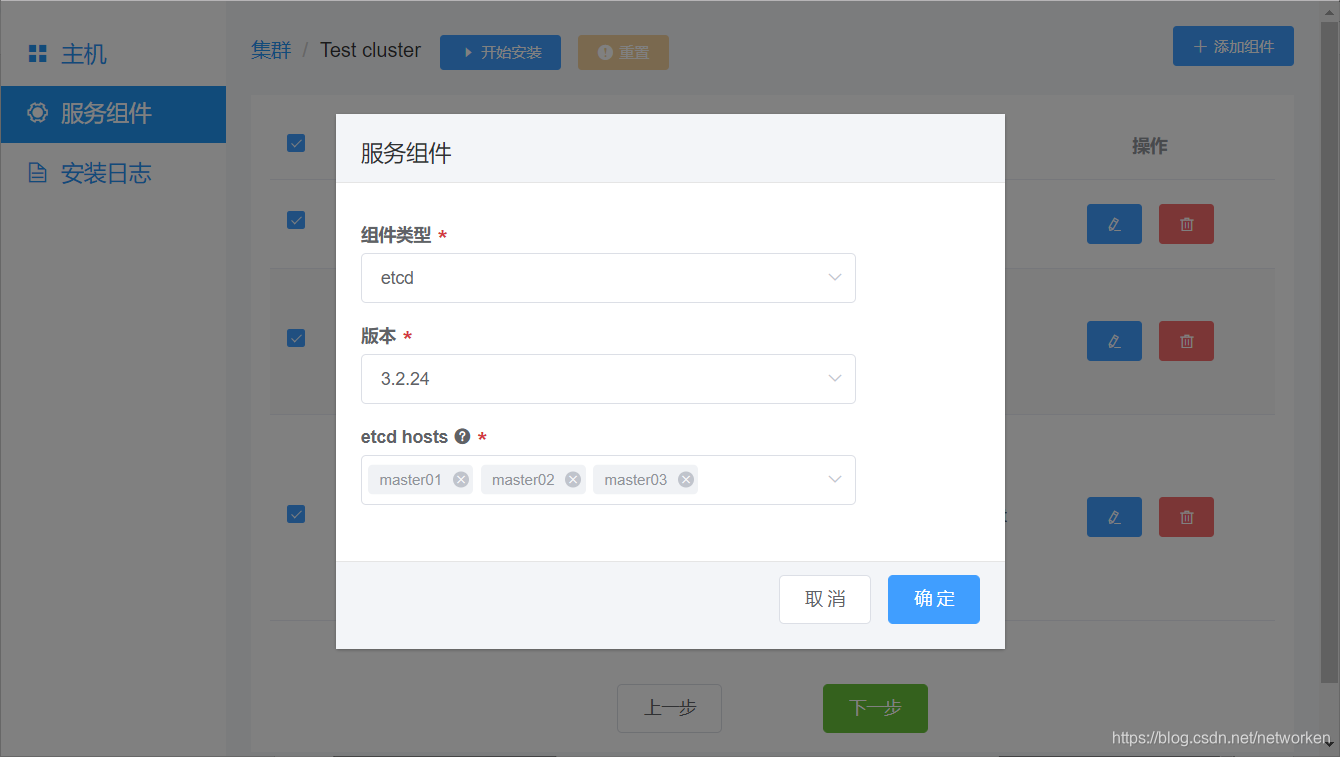Viewport: 1340px width, 757px height.
Task: Click the 集群 breadcrumb link
Action: (271, 50)
